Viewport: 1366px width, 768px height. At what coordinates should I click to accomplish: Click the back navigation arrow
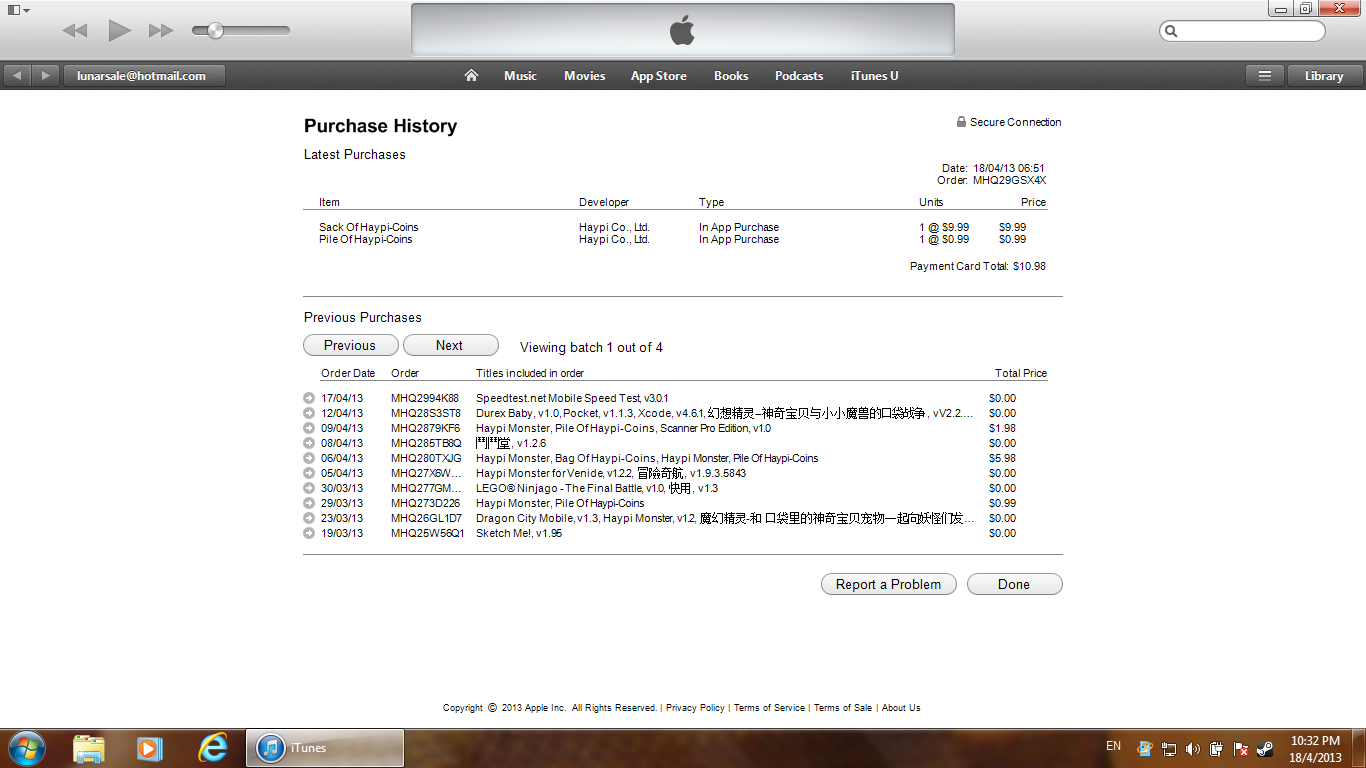pos(18,76)
